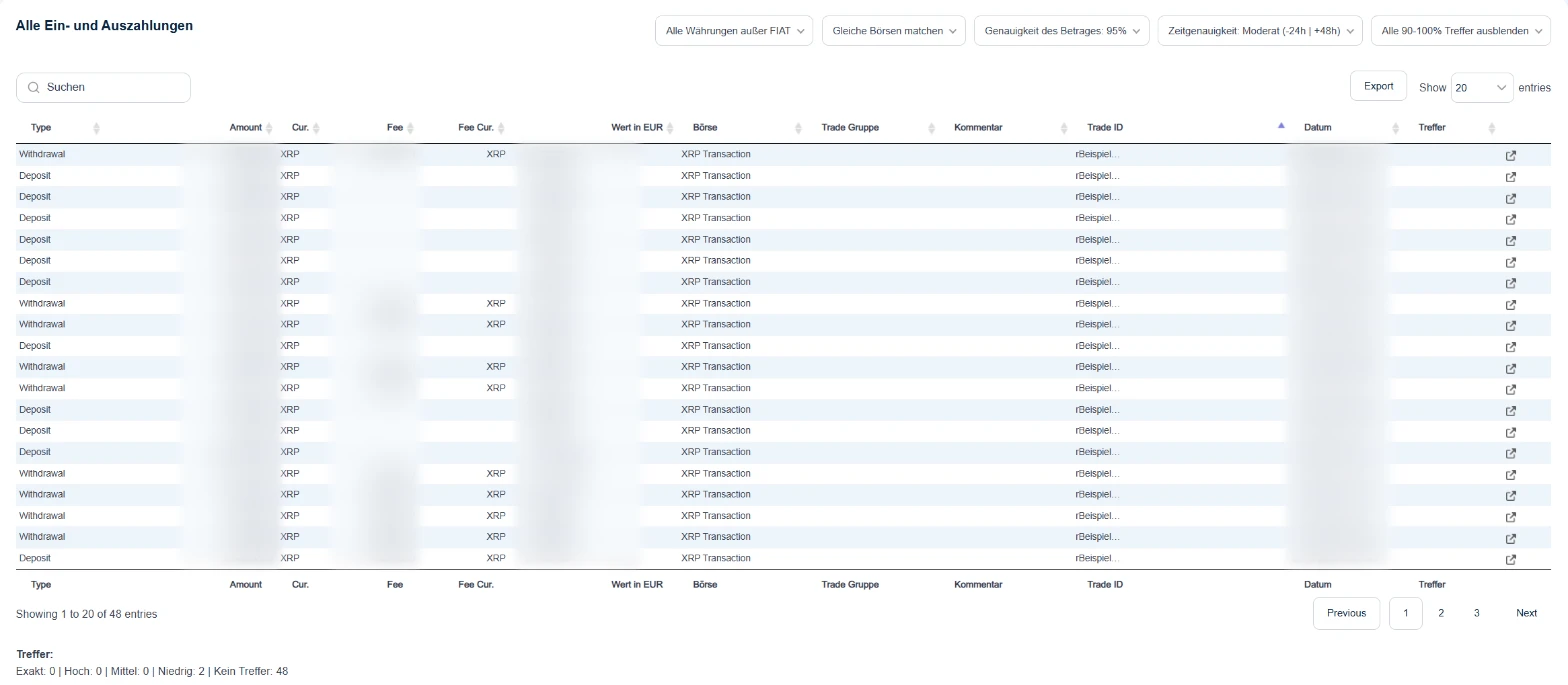Sort by Treffer column header arrows
1568x685 pixels.
point(1492,128)
